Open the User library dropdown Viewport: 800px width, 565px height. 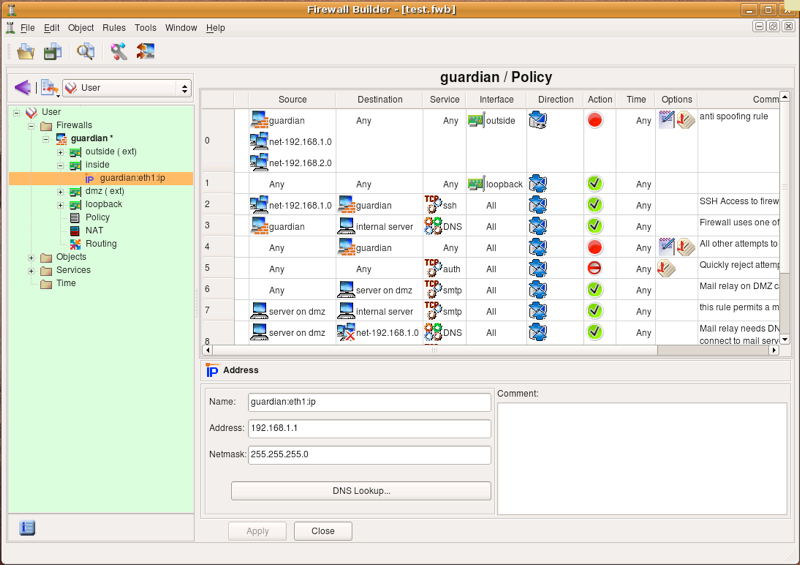coord(127,88)
